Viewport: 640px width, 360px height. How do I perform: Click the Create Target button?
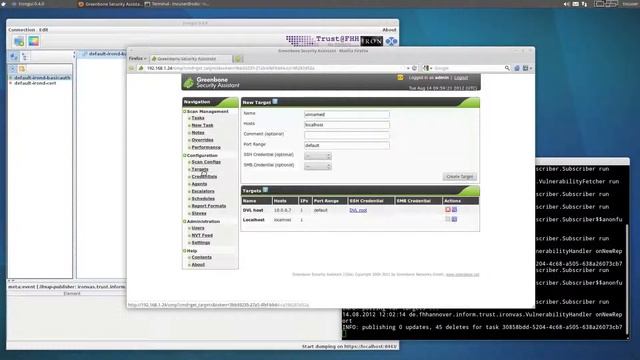click(460, 176)
